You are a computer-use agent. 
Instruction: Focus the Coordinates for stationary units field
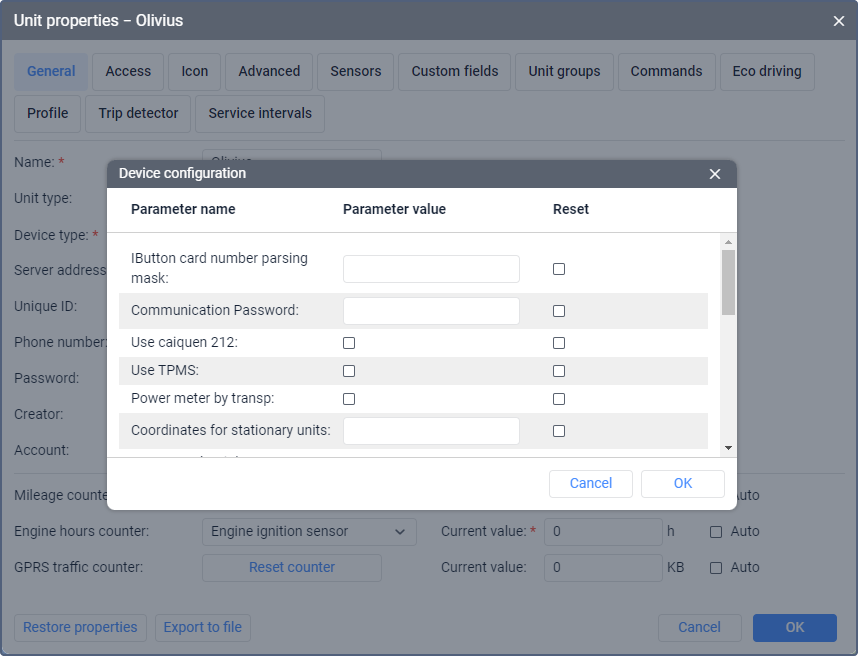click(431, 431)
